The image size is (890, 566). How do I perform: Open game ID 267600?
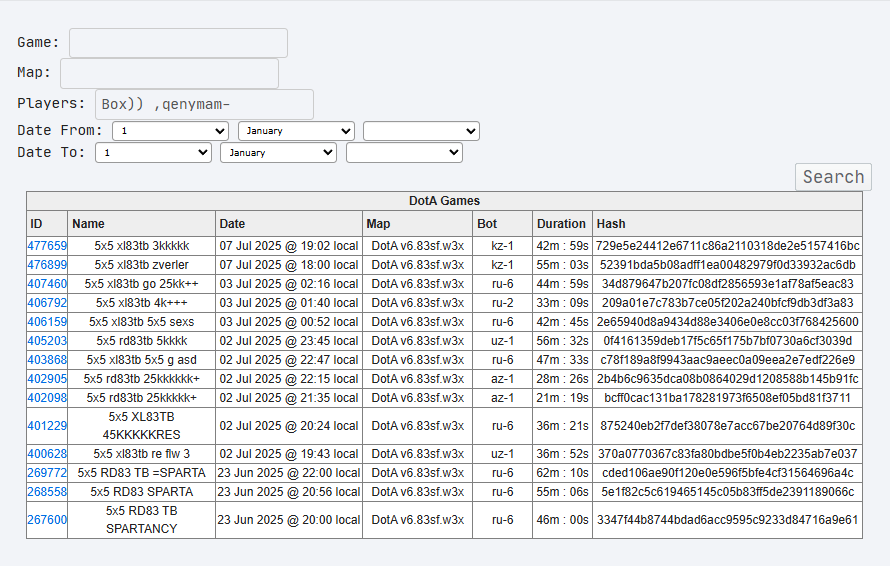pos(47,520)
